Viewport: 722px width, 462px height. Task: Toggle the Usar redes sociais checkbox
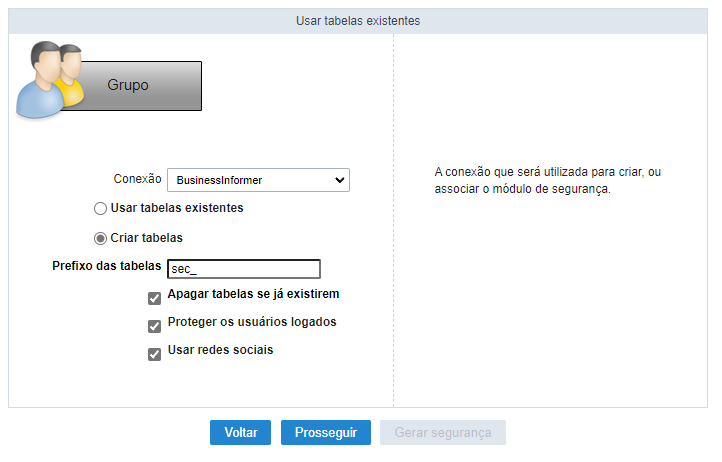click(x=154, y=355)
